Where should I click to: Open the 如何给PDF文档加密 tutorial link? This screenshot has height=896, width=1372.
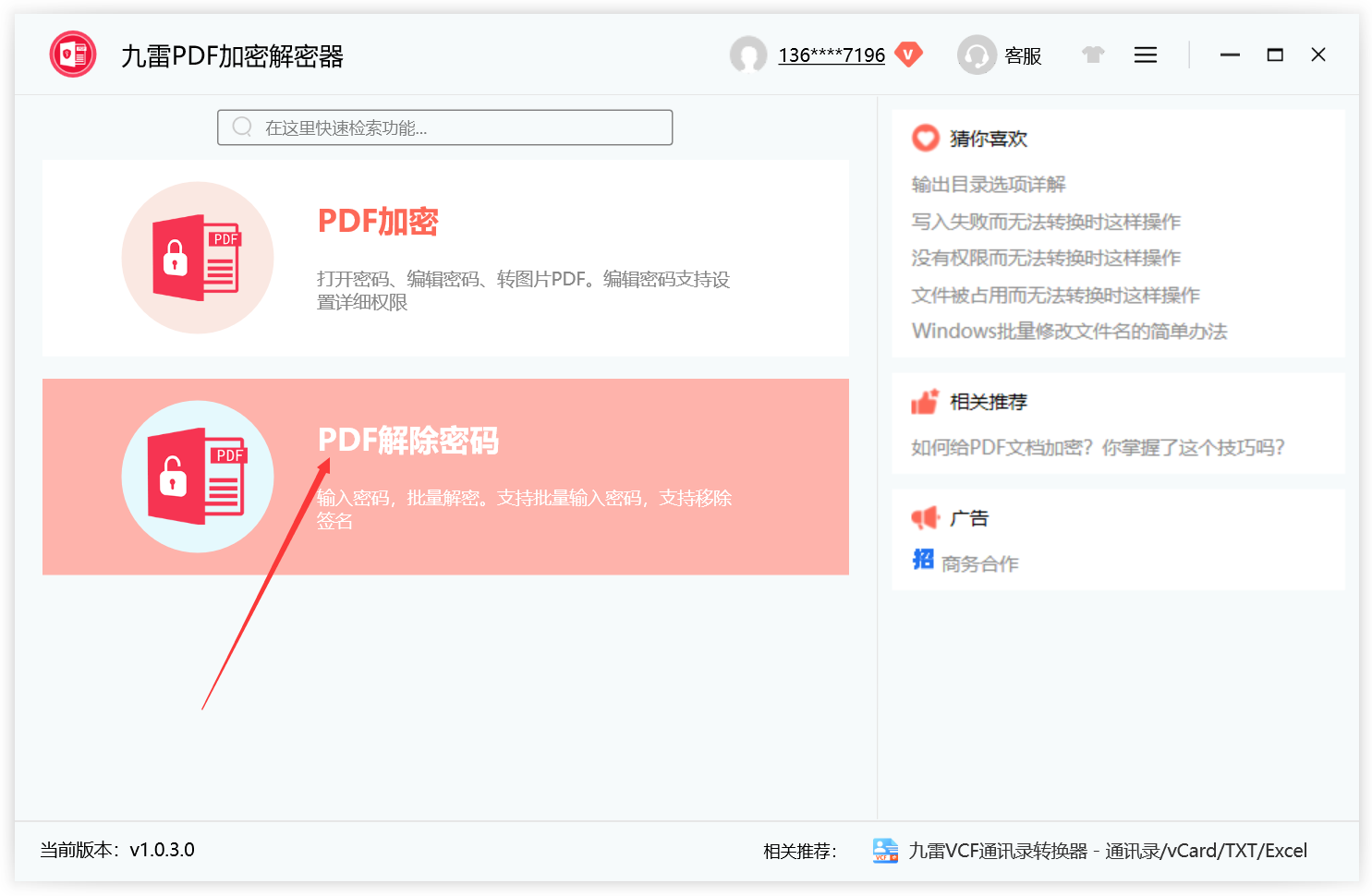click(1098, 447)
